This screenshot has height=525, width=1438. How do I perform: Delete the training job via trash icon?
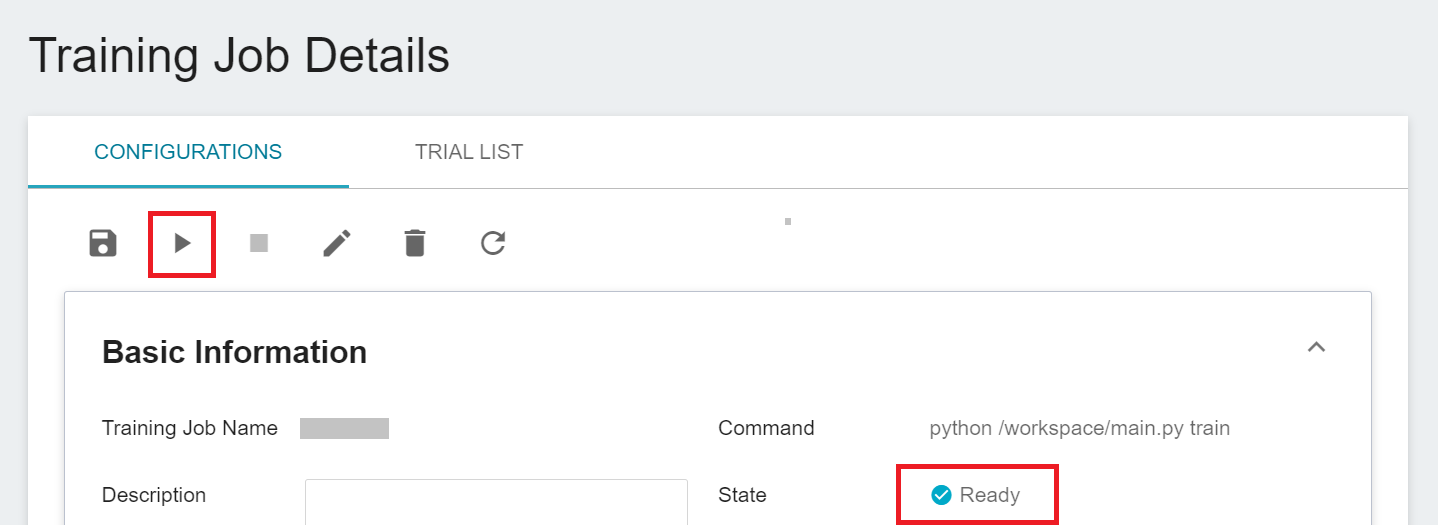point(415,243)
